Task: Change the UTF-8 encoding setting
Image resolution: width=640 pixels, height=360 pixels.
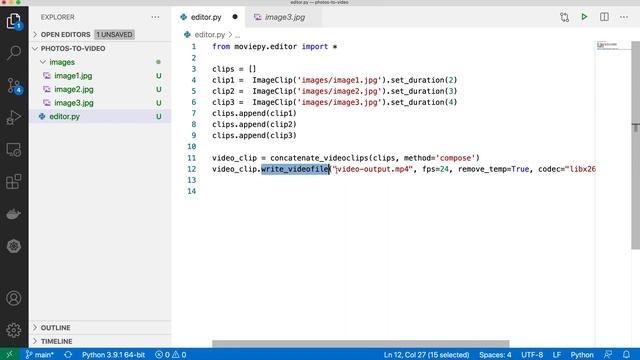Action: tap(532, 355)
